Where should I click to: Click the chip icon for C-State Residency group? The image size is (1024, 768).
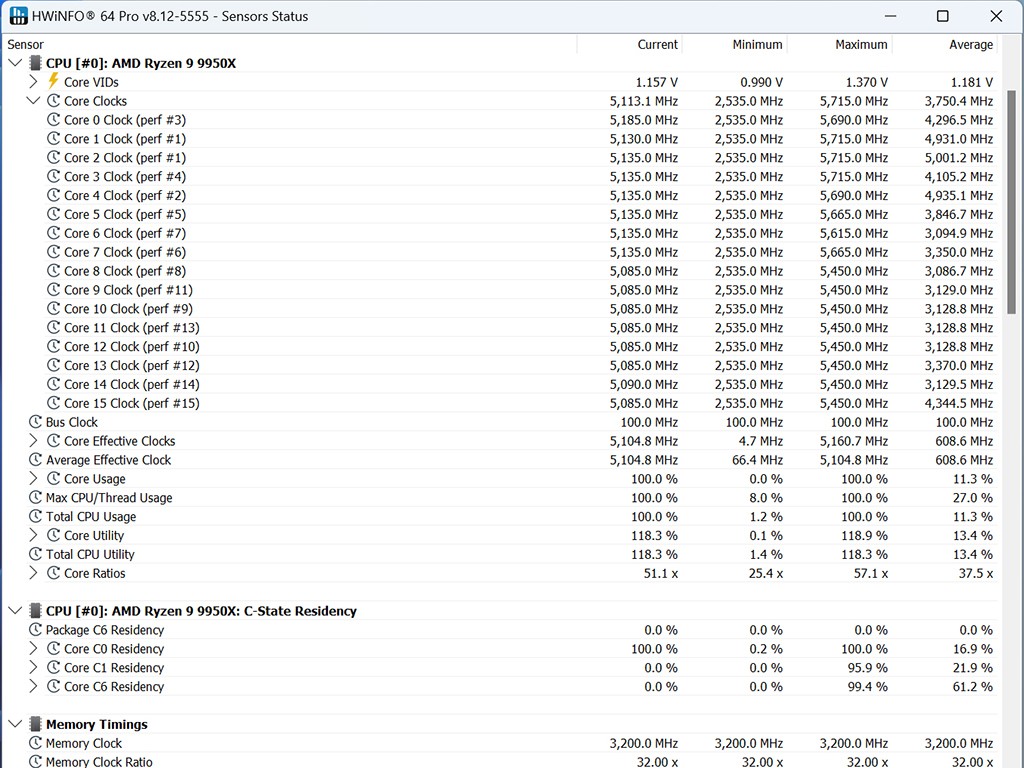coord(35,611)
